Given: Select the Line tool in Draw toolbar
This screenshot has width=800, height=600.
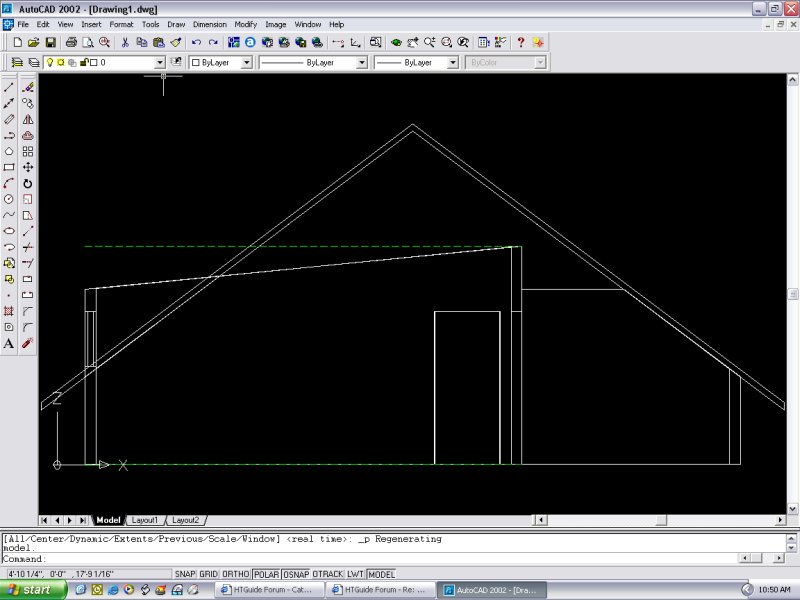Looking at the screenshot, I should (x=9, y=87).
